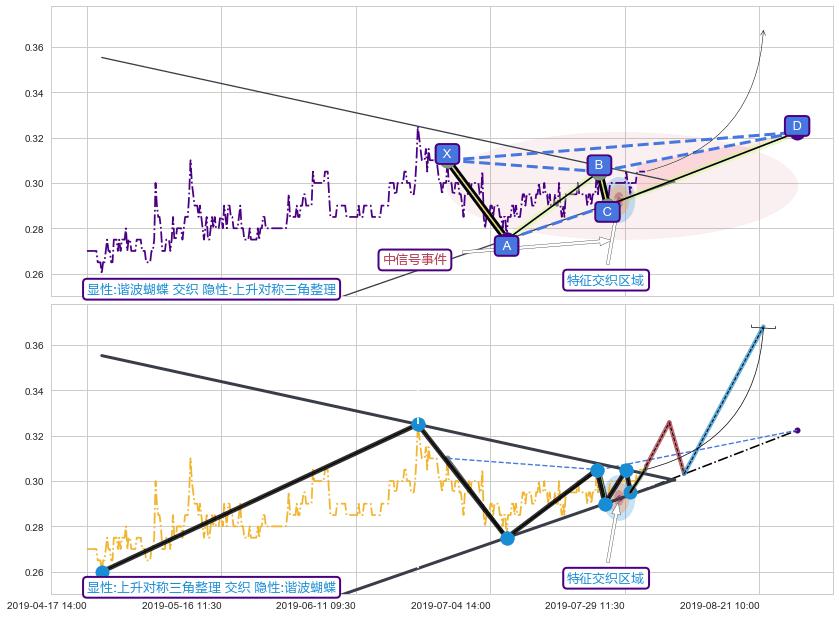Screen dimensions: 839x617
Task: Click the 2019-05-16 11:30 date tick
Action: [182, 605]
